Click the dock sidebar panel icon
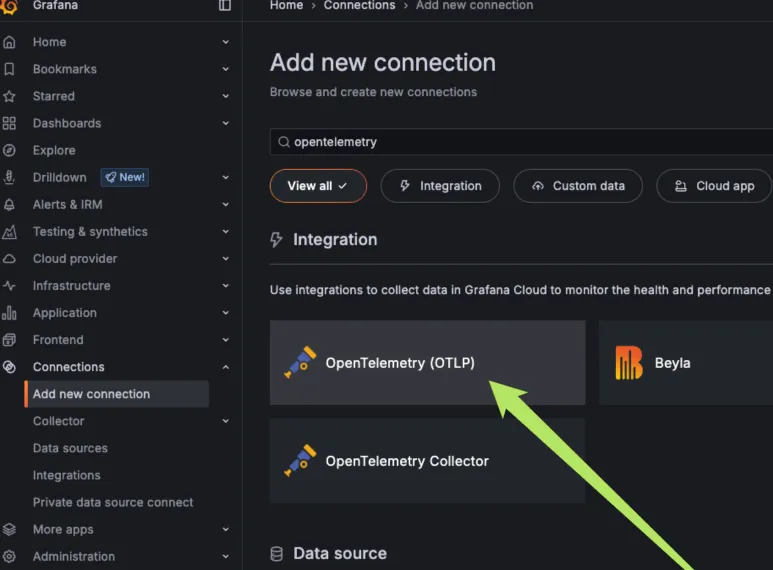Viewport: 773px width, 570px height. (x=225, y=6)
